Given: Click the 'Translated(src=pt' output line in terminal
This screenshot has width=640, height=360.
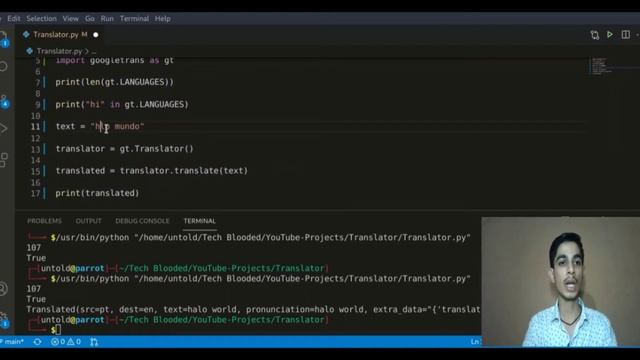Looking at the screenshot, I should tap(253, 309).
